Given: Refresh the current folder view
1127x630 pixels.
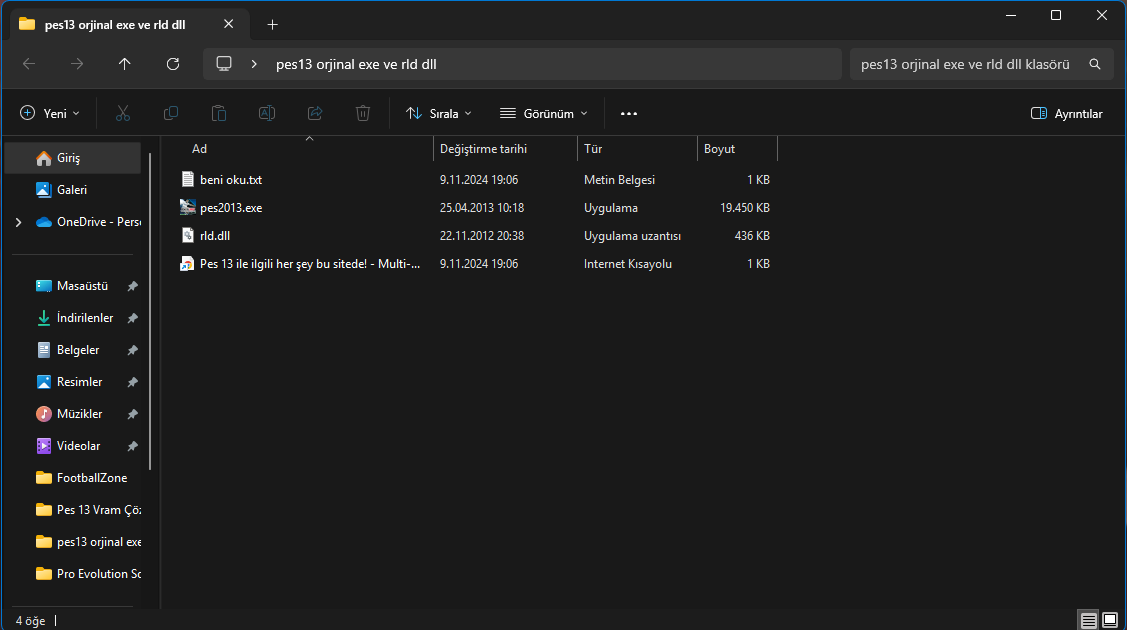Looking at the screenshot, I should pyautogui.click(x=172, y=64).
